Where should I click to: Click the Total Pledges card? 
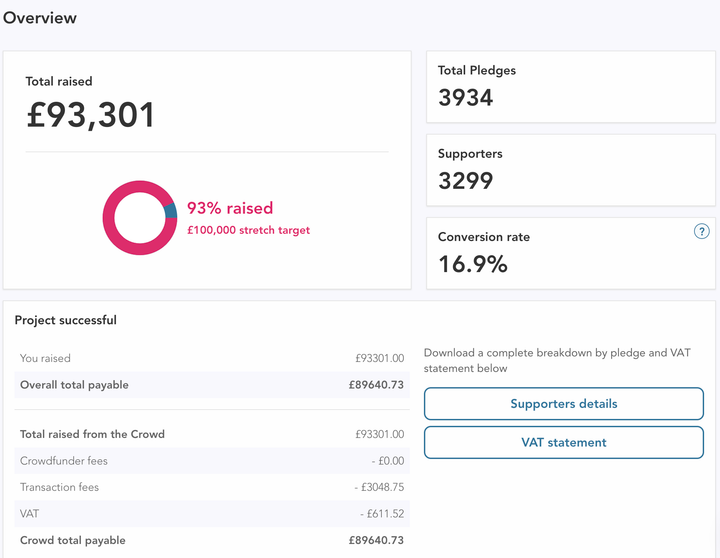[x=571, y=87]
